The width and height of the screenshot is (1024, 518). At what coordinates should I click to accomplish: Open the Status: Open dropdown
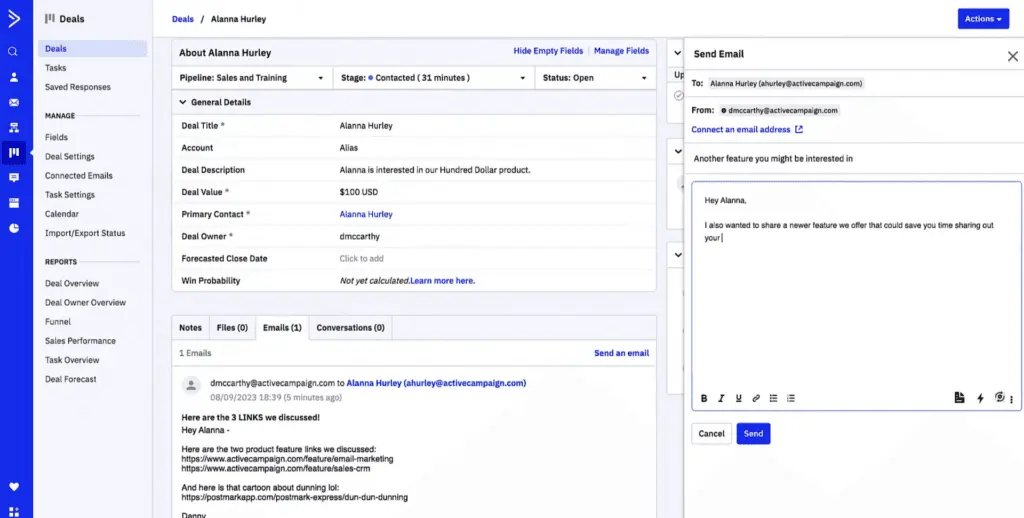click(x=595, y=78)
